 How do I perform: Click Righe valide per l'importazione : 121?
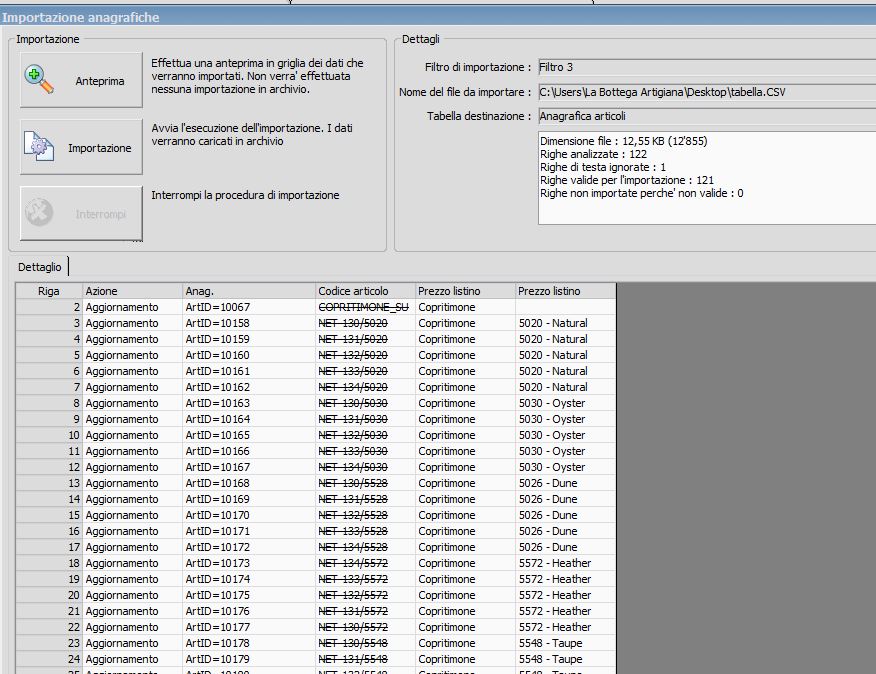627,181
